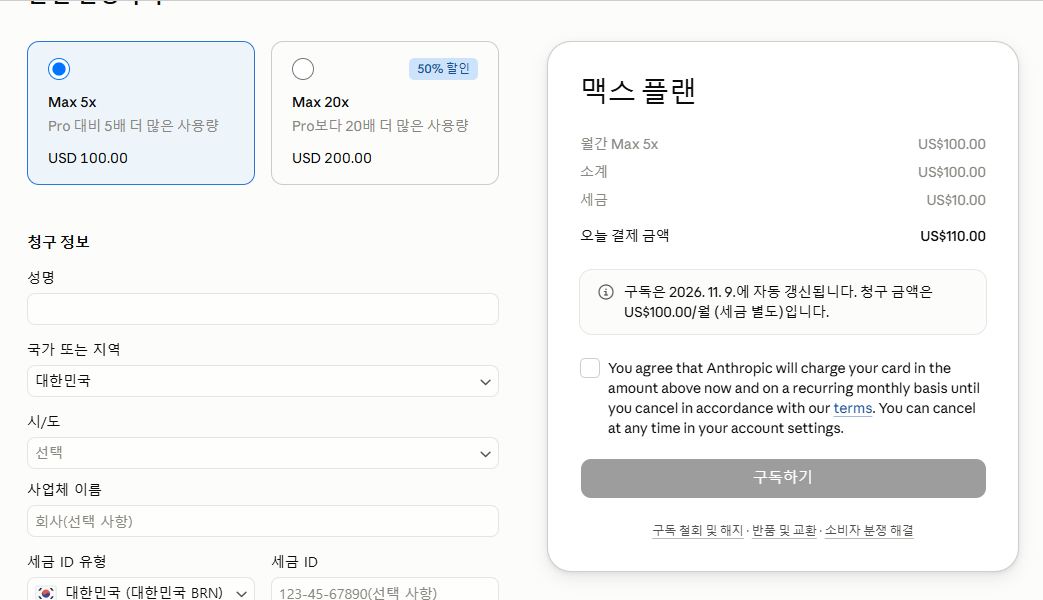
Task: Select the Max 20x plan radio button
Action: pyautogui.click(x=303, y=69)
